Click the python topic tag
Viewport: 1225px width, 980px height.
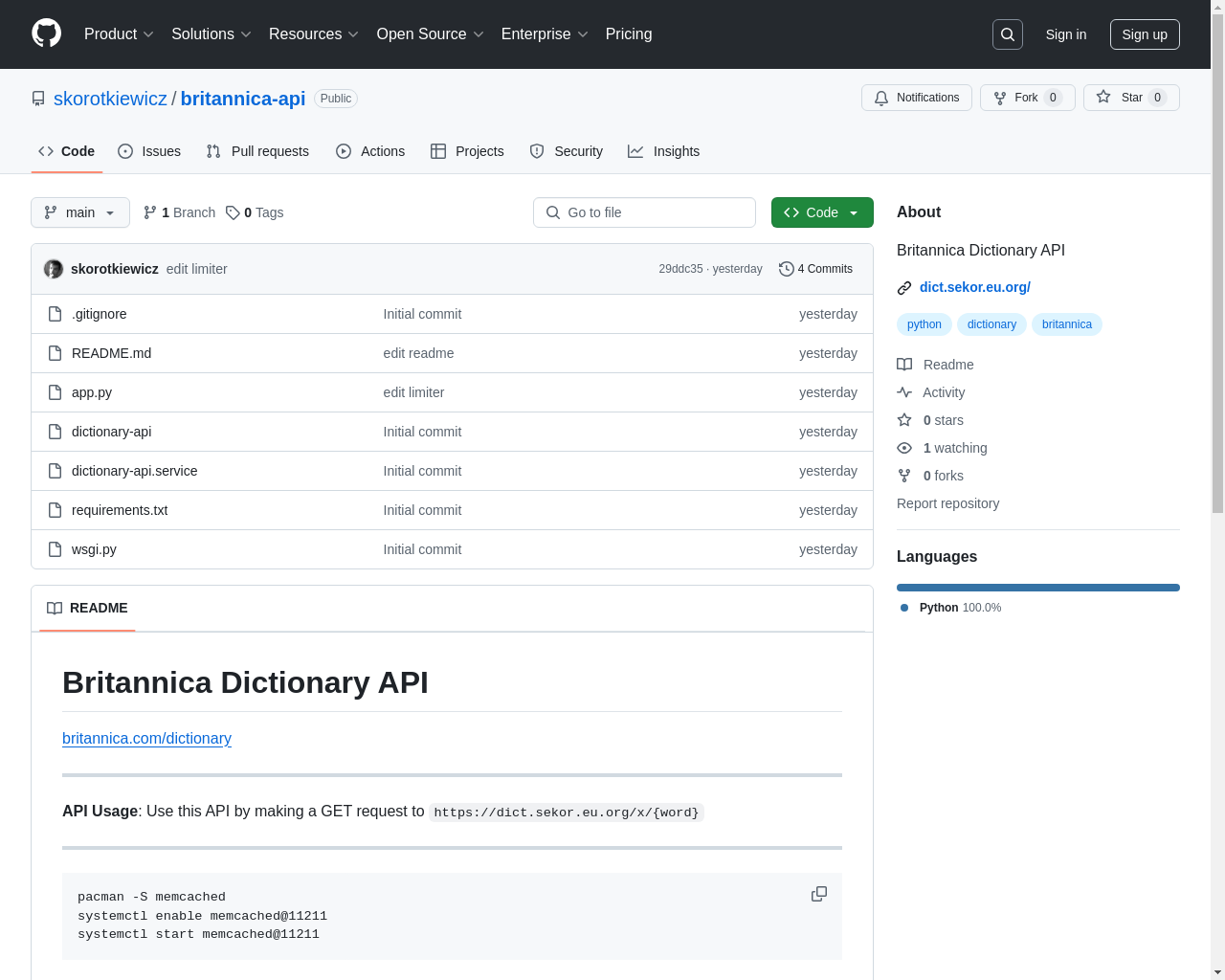click(924, 324)
